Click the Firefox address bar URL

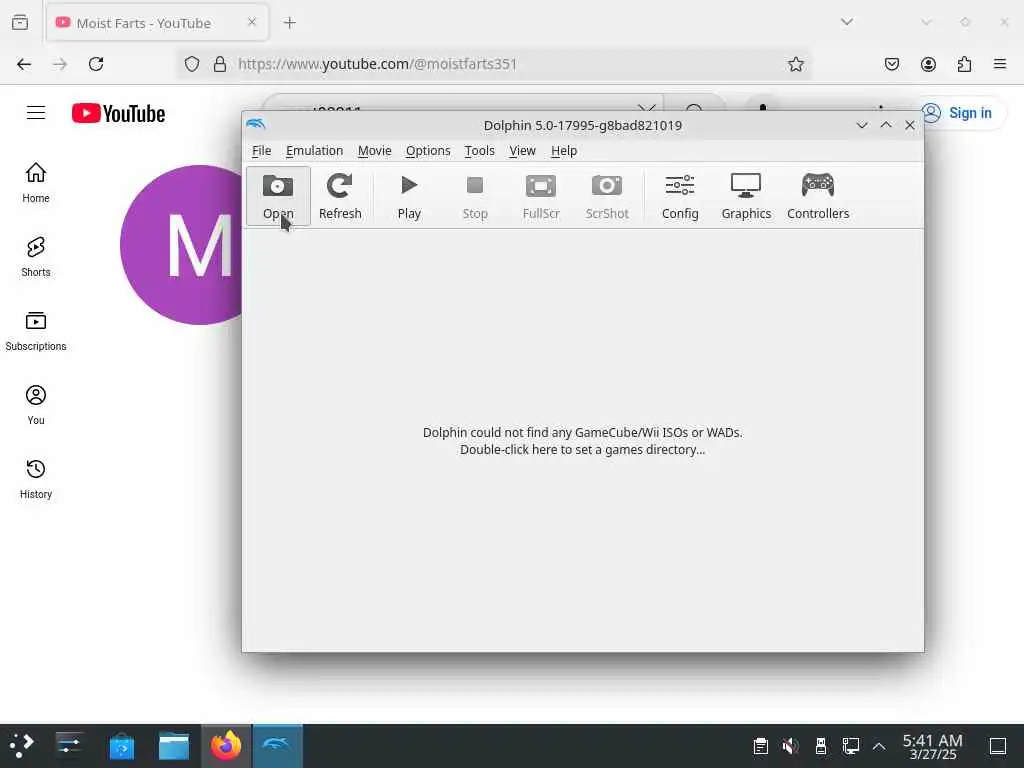coord(377,64)
